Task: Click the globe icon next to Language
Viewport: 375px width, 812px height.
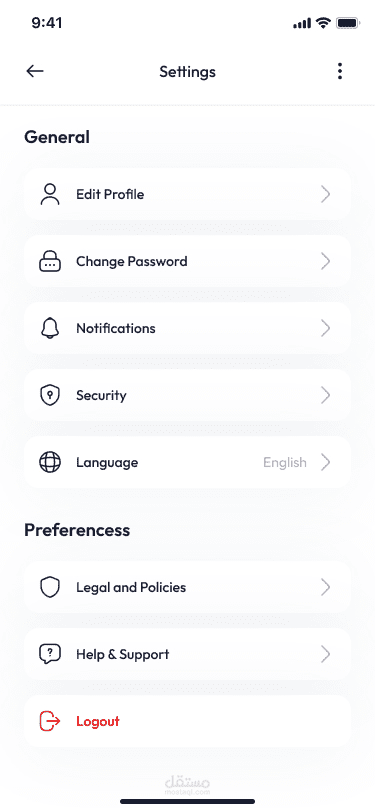Action: coord(50,462)
